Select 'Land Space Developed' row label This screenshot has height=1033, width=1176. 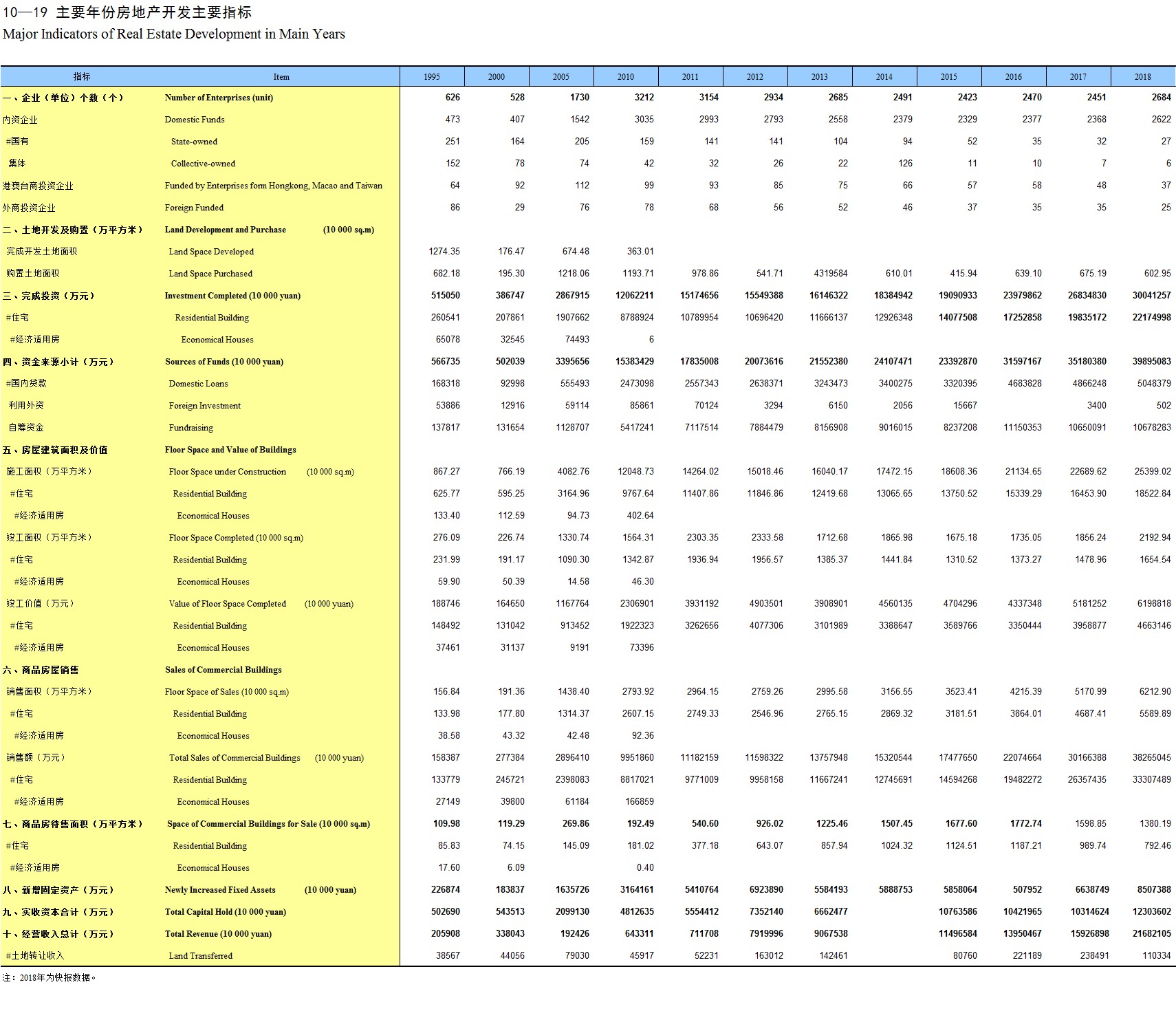click(211, 252)
